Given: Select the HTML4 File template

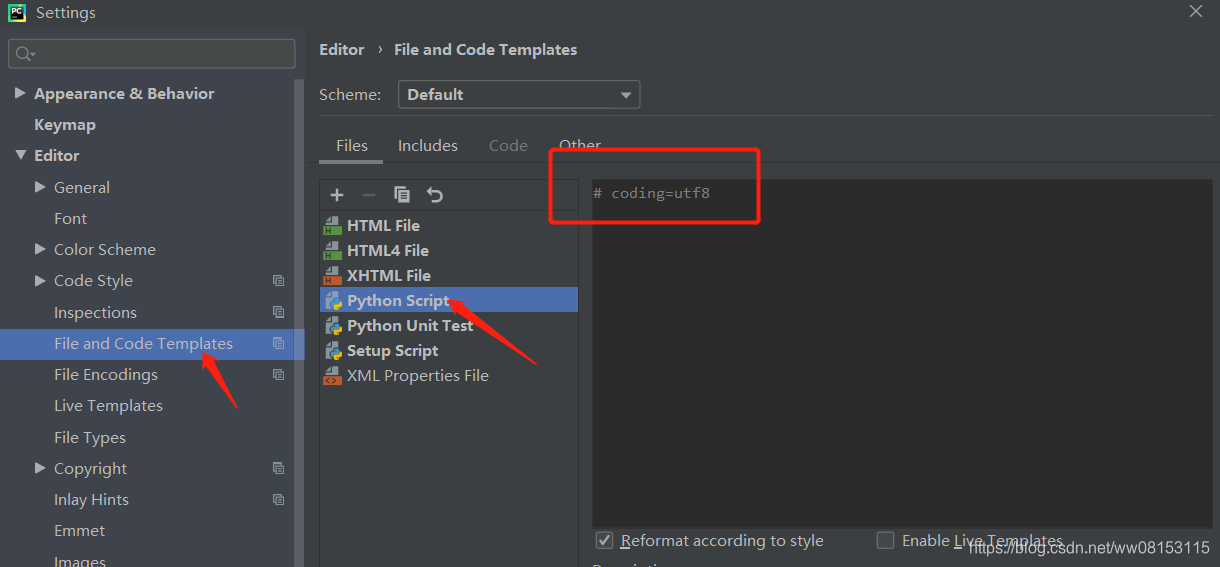Looking at the screenshot, I should pos(388,251).
